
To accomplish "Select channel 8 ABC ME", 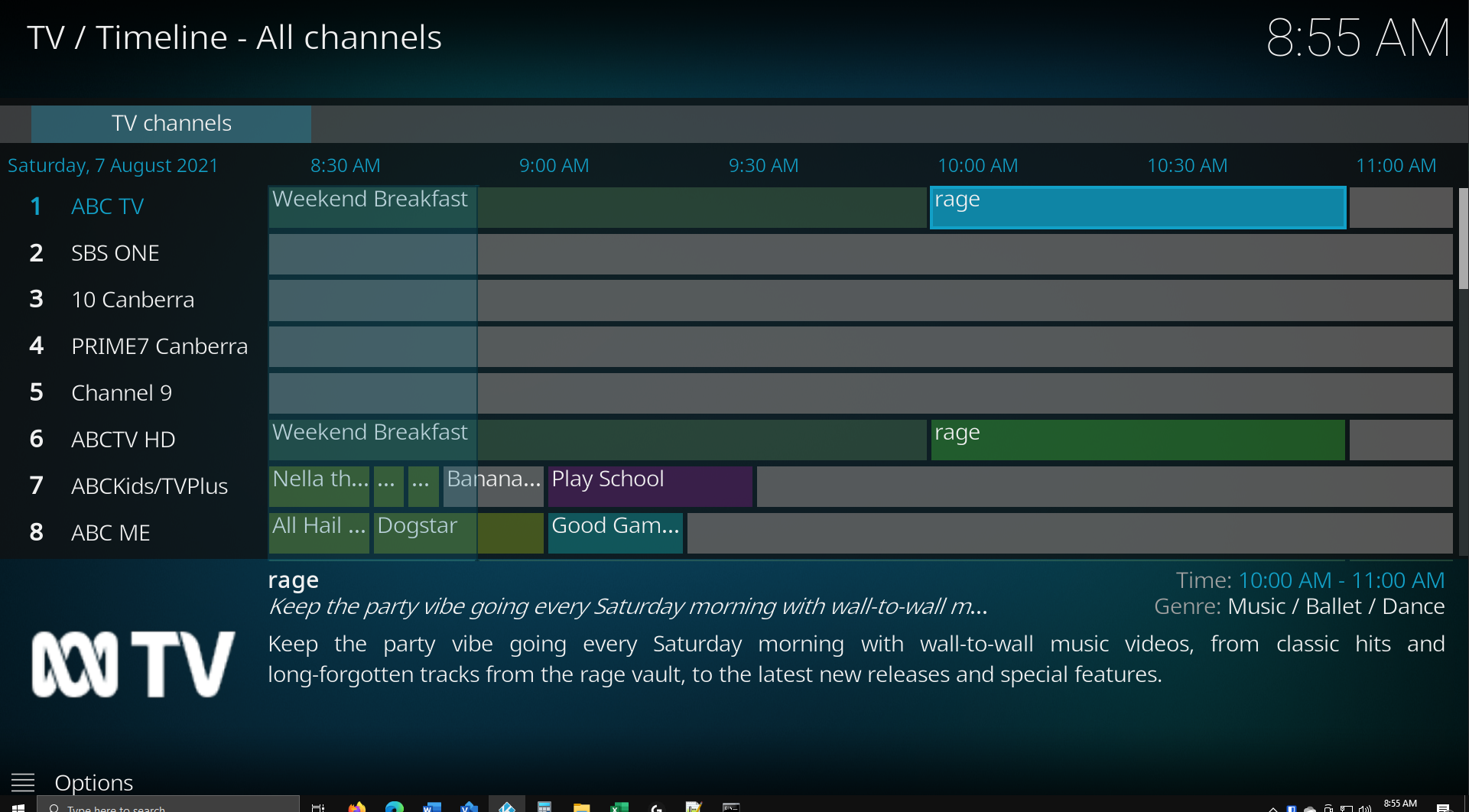I will pyautogui.click(x=134, y=533).
